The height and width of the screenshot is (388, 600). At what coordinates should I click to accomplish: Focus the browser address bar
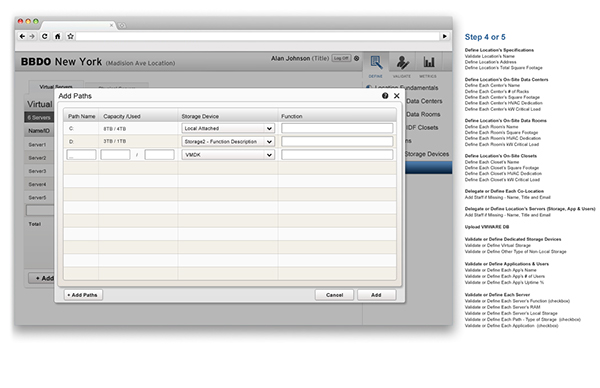(258, 36)
